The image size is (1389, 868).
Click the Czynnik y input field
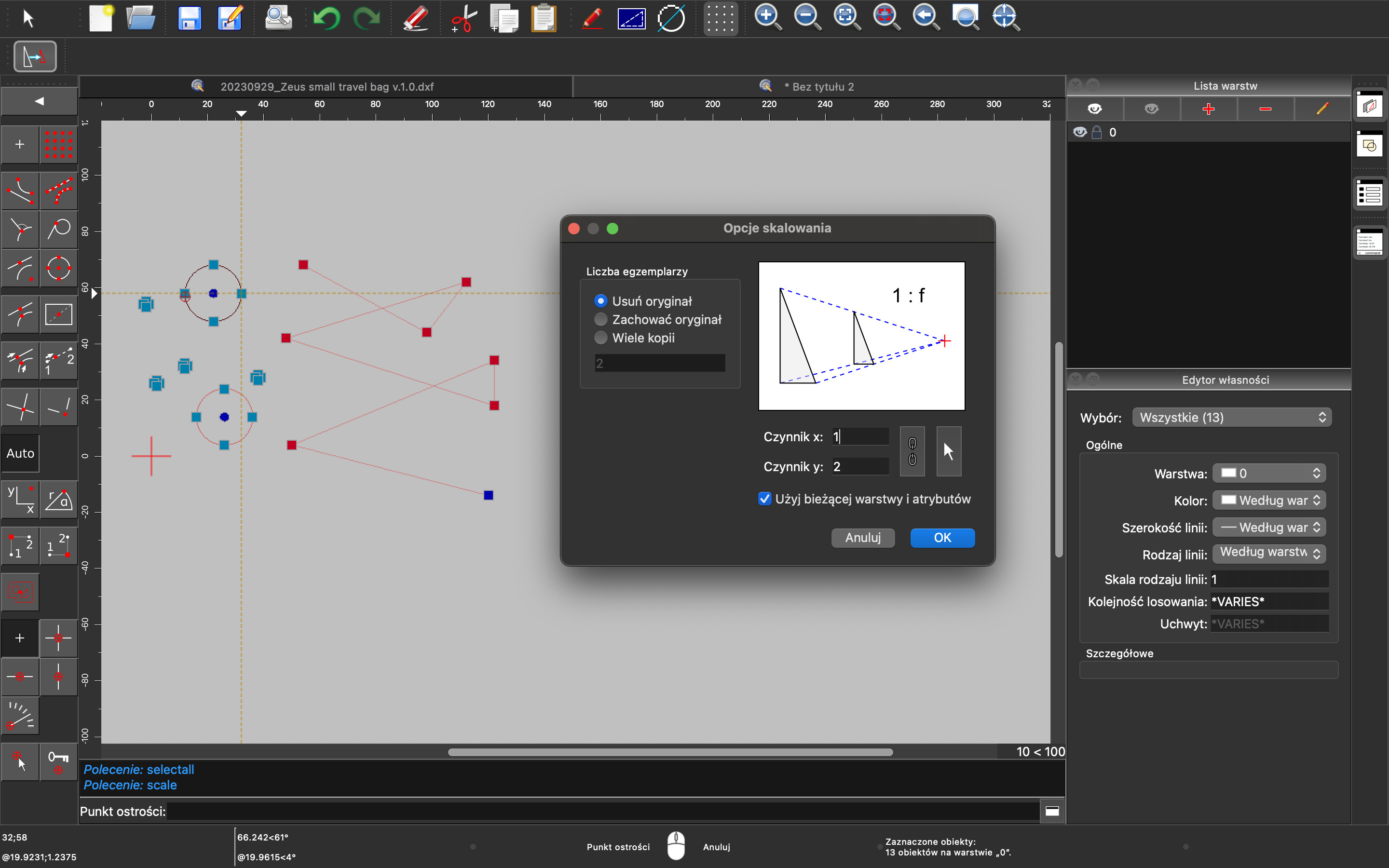(x=860, y=467)
